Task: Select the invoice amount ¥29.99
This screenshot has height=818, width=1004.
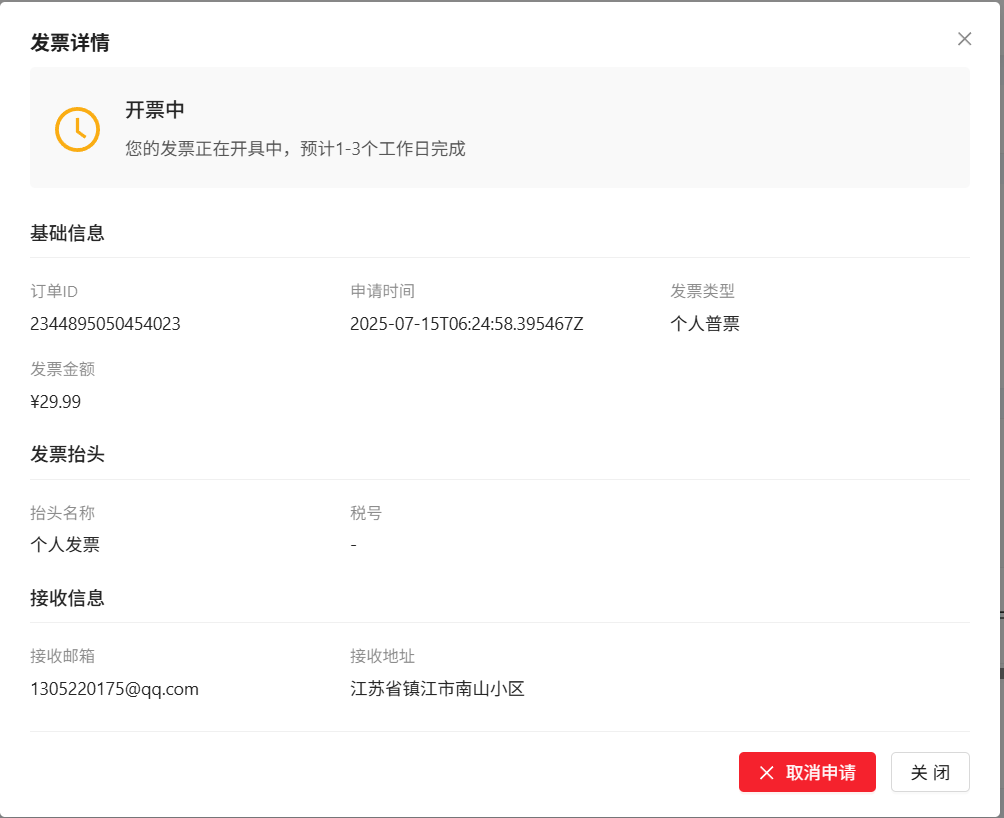Action: pyautogui.click(x=55, y=401)
